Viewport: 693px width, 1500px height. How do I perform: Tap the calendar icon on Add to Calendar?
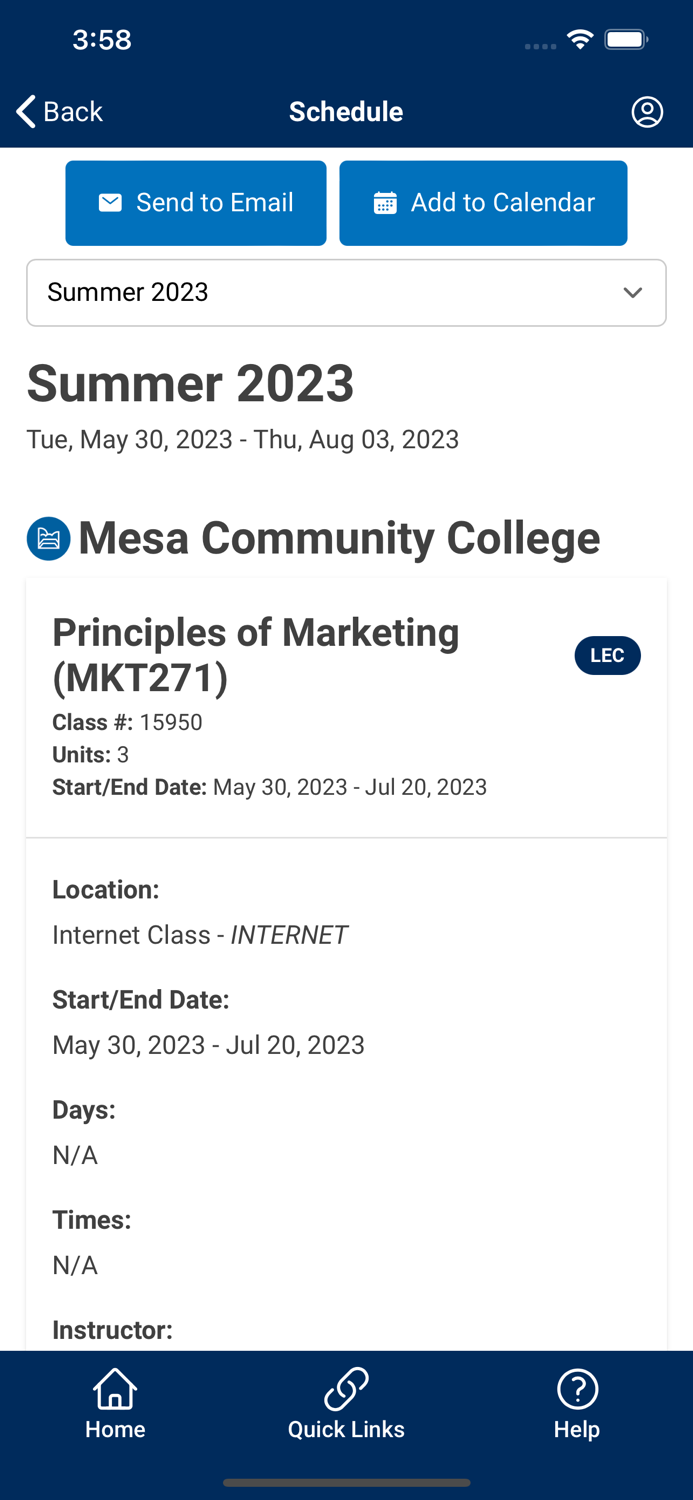[x=385, y=202]
